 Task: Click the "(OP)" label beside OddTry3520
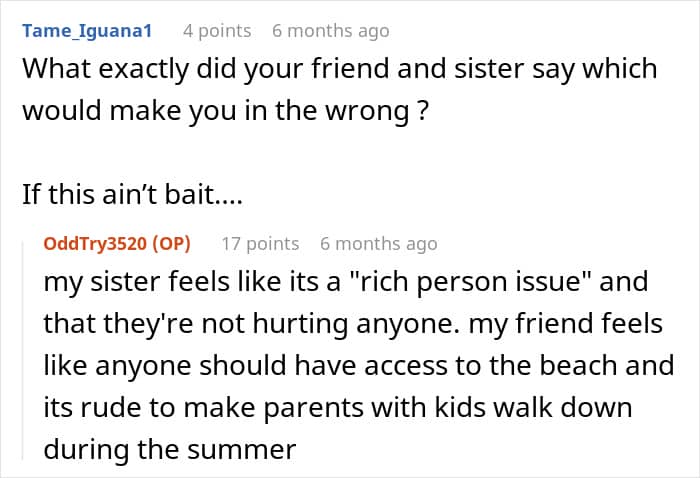point(166,243)
